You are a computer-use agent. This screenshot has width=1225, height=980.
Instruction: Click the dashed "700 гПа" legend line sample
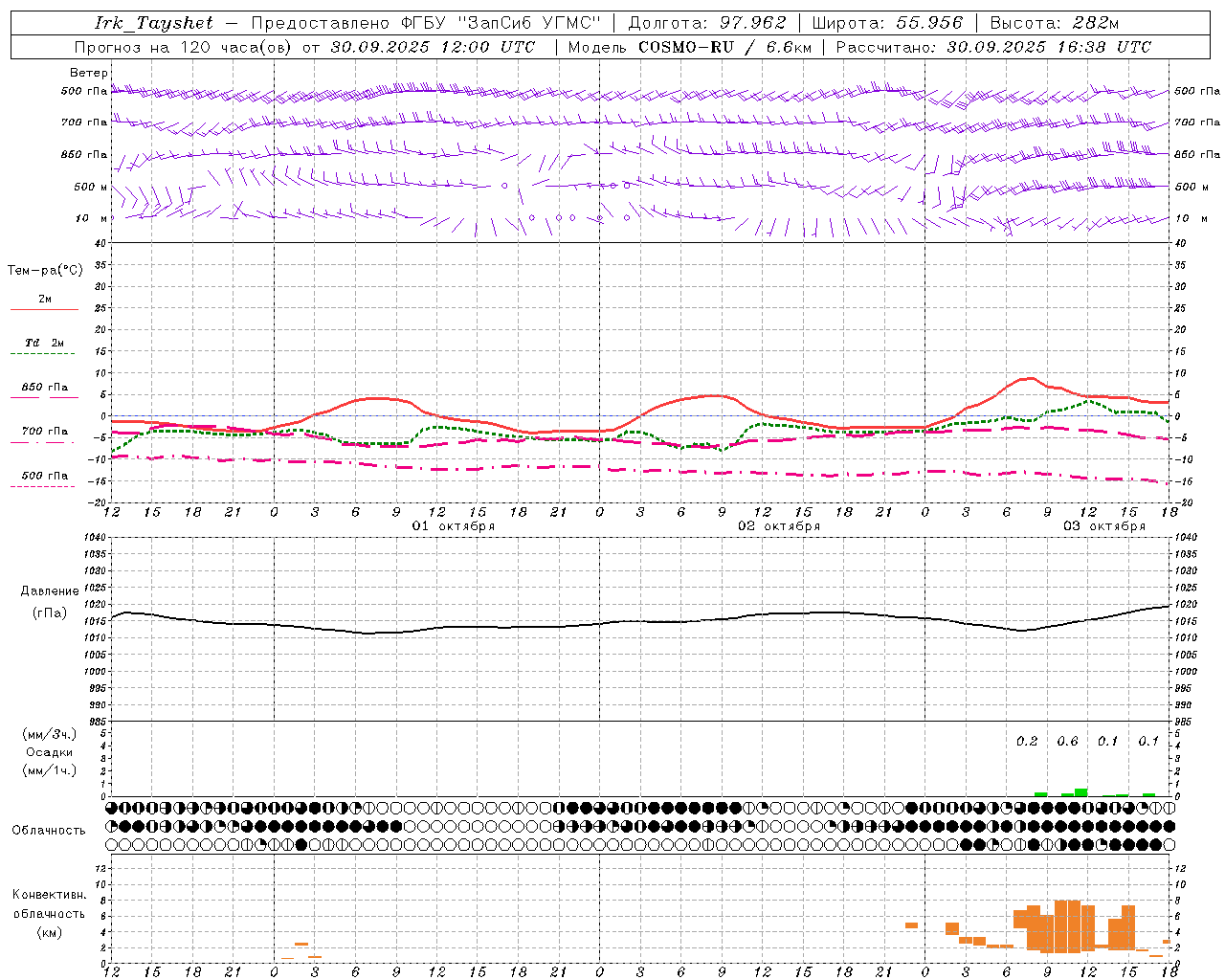[42, 442]
